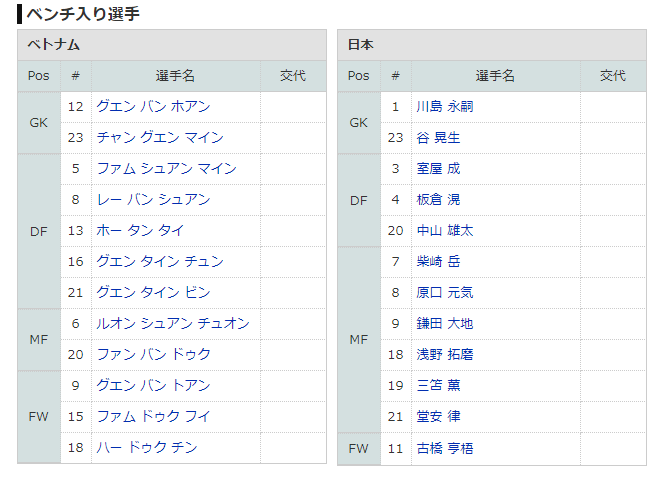This screenshot has width=654, height=477.
Task: Click 三笘 薫 link
Action: [x=438, y=385]
